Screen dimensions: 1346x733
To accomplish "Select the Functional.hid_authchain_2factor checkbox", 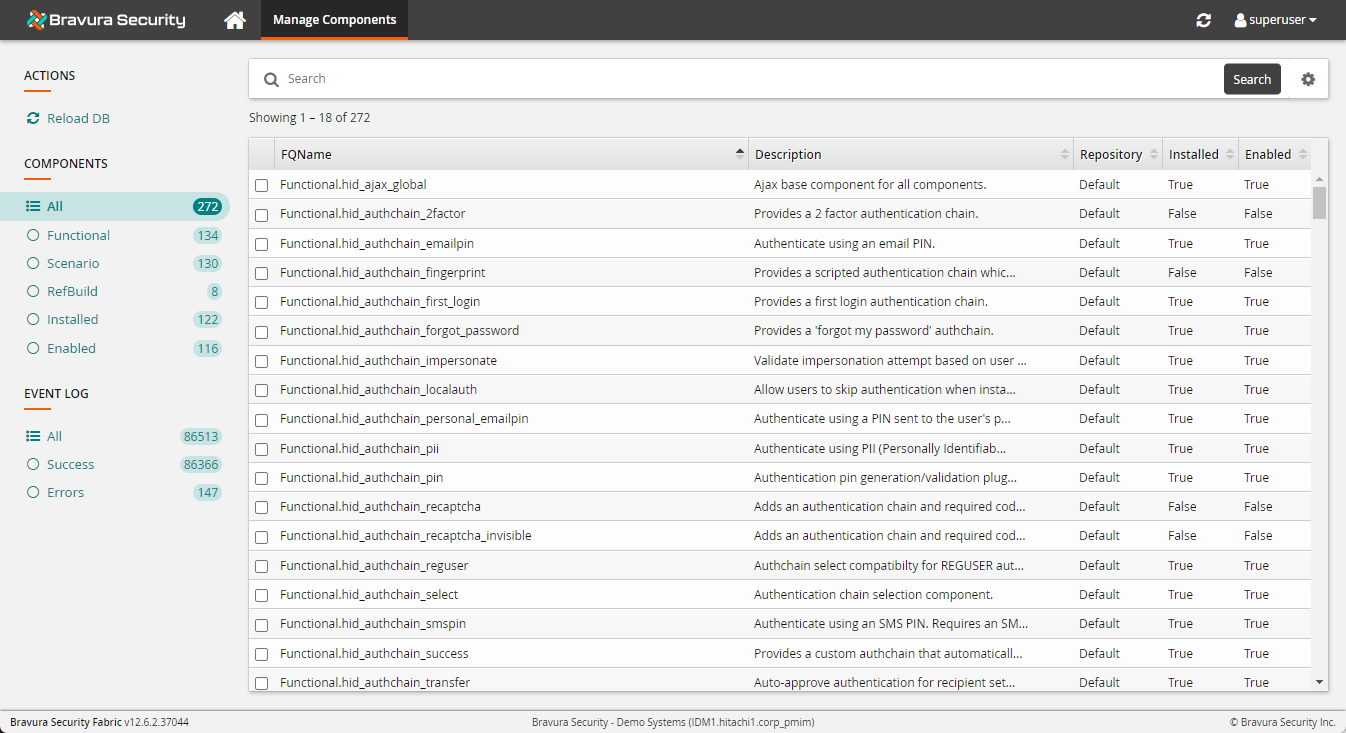I will (x=261, y=213).
